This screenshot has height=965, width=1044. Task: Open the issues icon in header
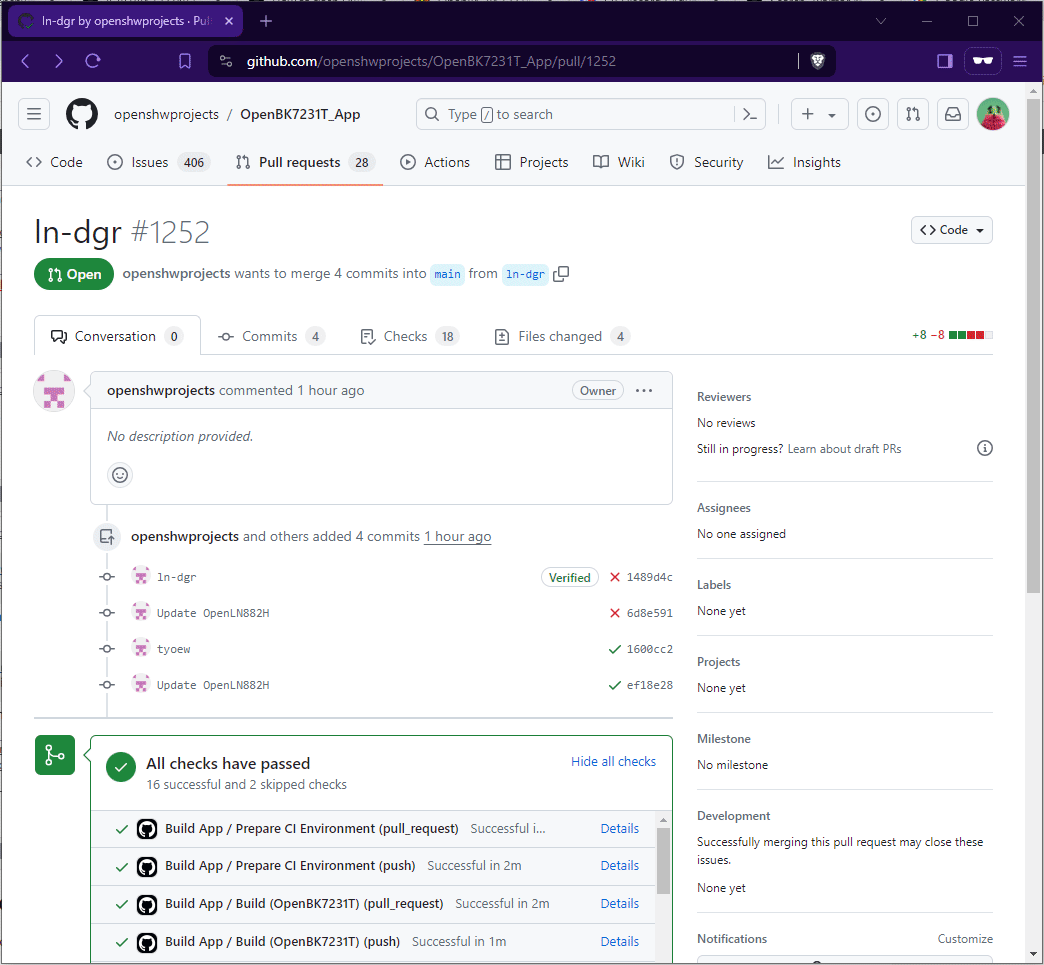tap(872, 115)
